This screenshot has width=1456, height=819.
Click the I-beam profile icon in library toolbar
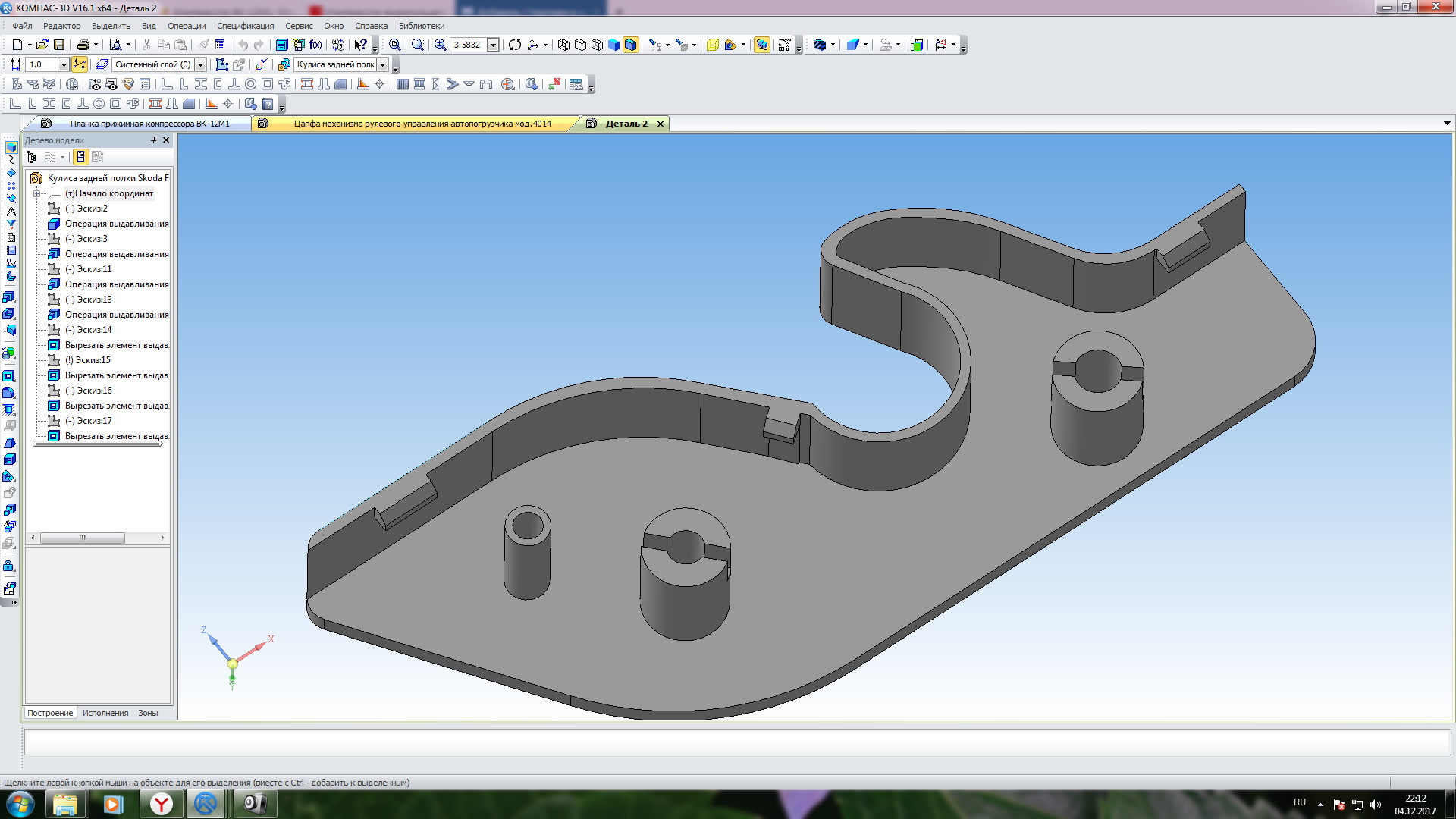(x=49, y=104)
